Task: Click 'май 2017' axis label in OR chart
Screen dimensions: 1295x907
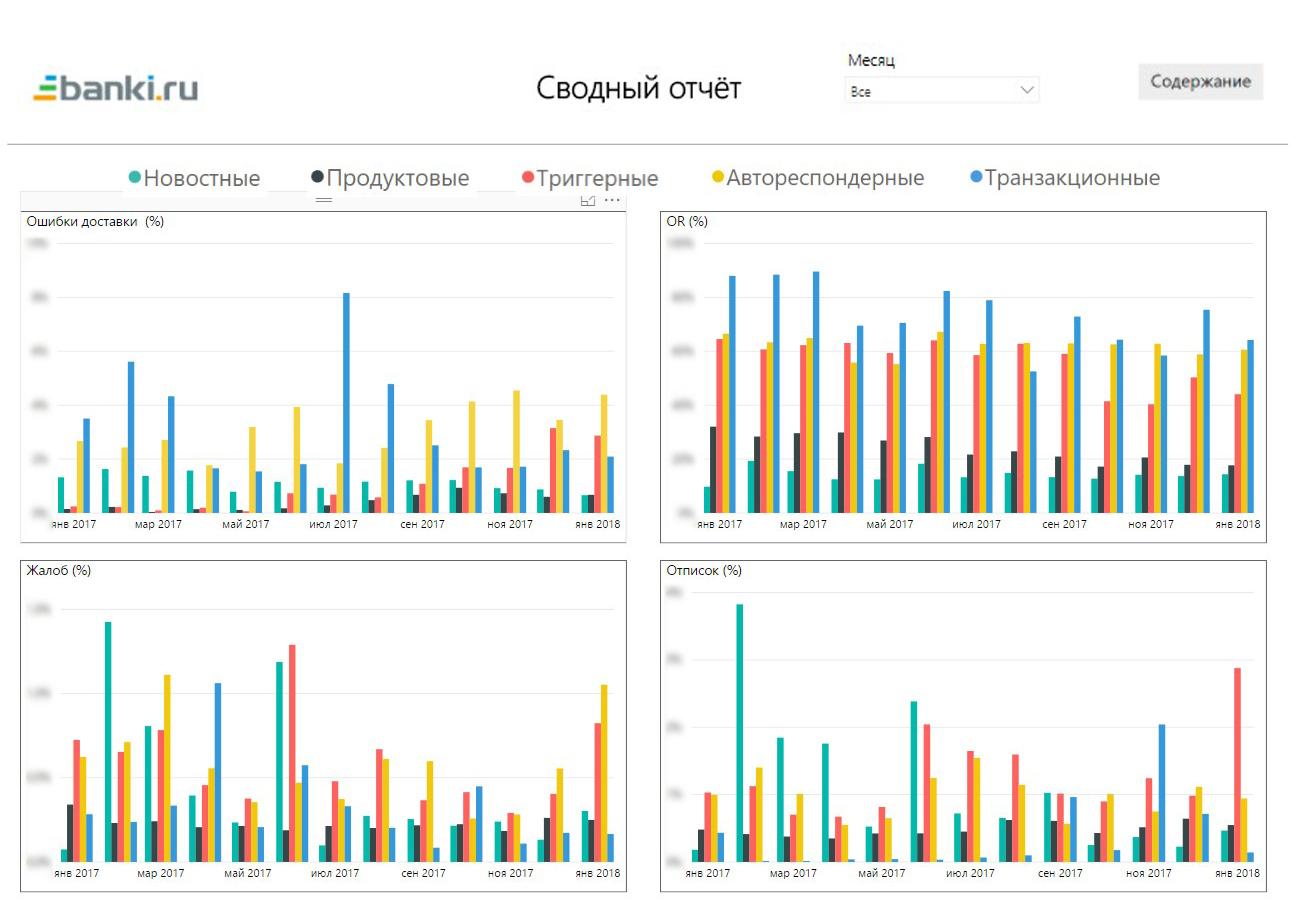Action: coord(890,524)
